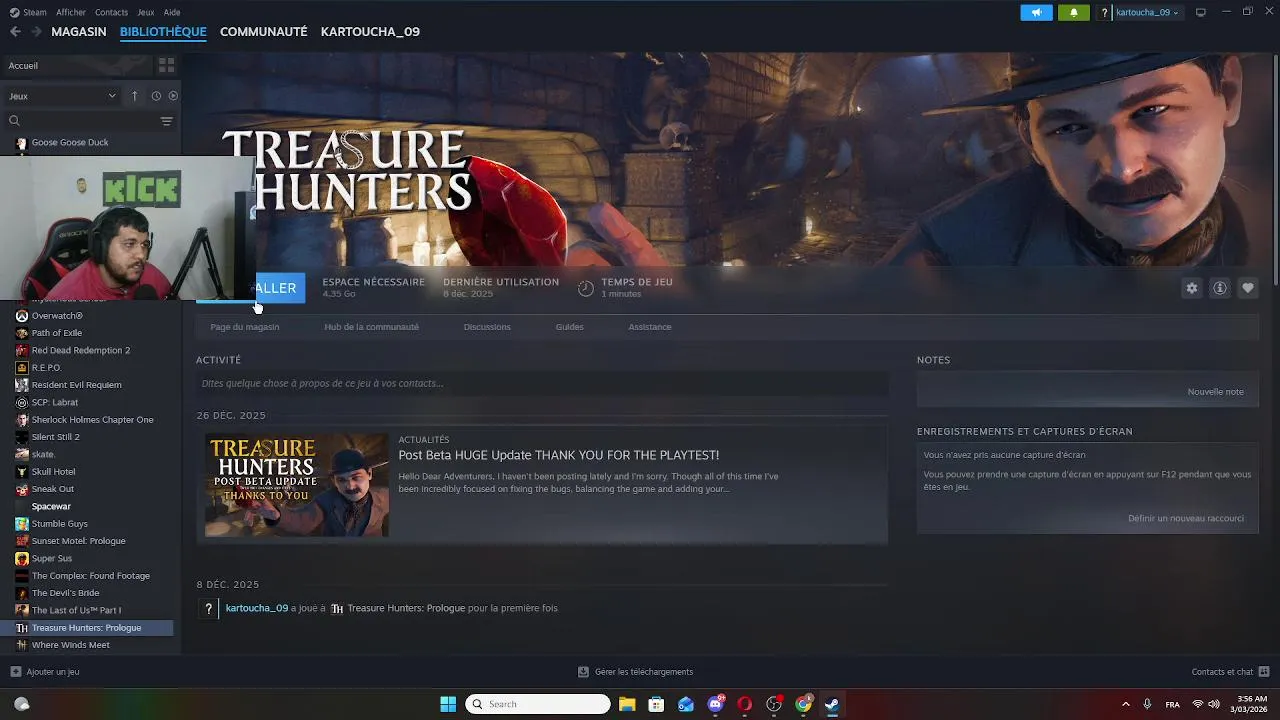Go forward with the right arrow

point(36,32)
